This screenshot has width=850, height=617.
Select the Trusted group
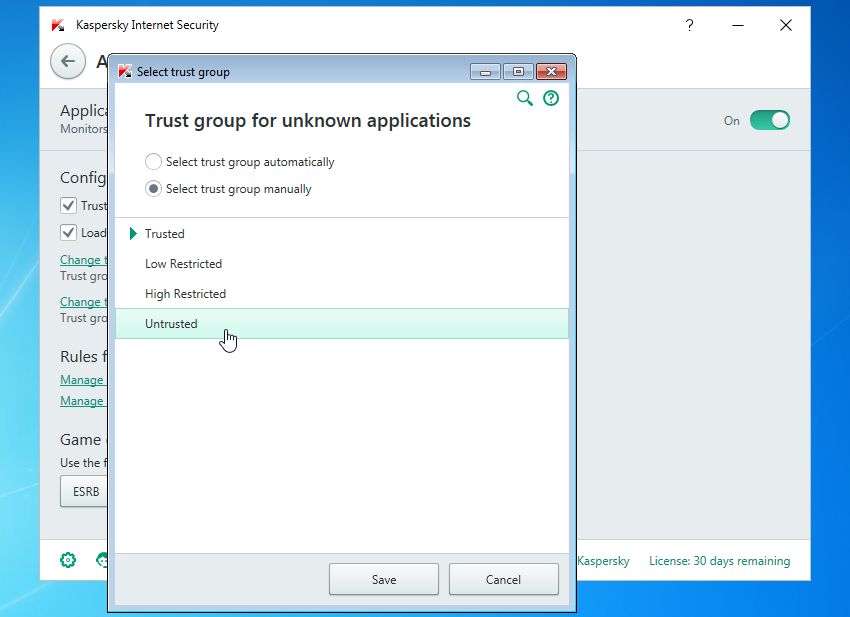165,234
